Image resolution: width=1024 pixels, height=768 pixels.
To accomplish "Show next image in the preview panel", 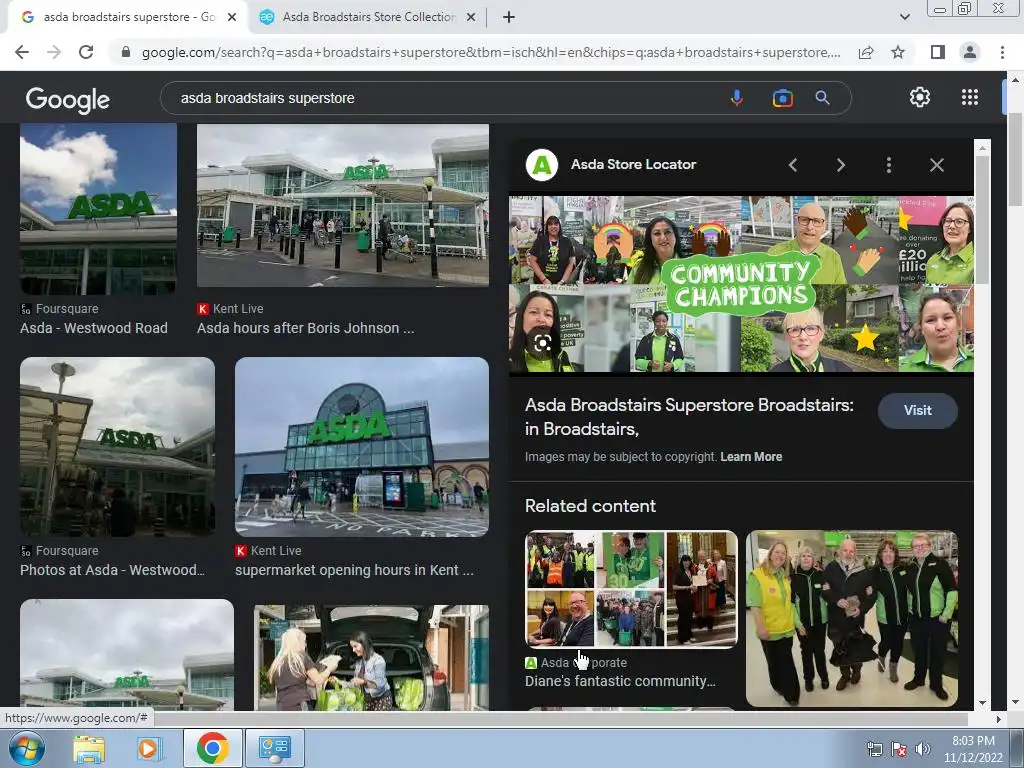I will coord(840,165).
